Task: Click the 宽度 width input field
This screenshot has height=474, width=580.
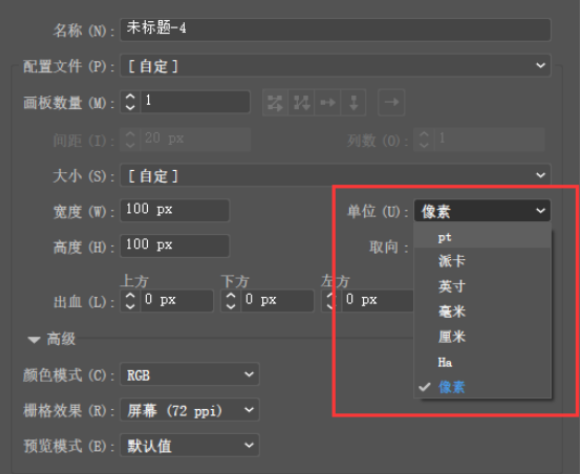Action: coord(175,210)
